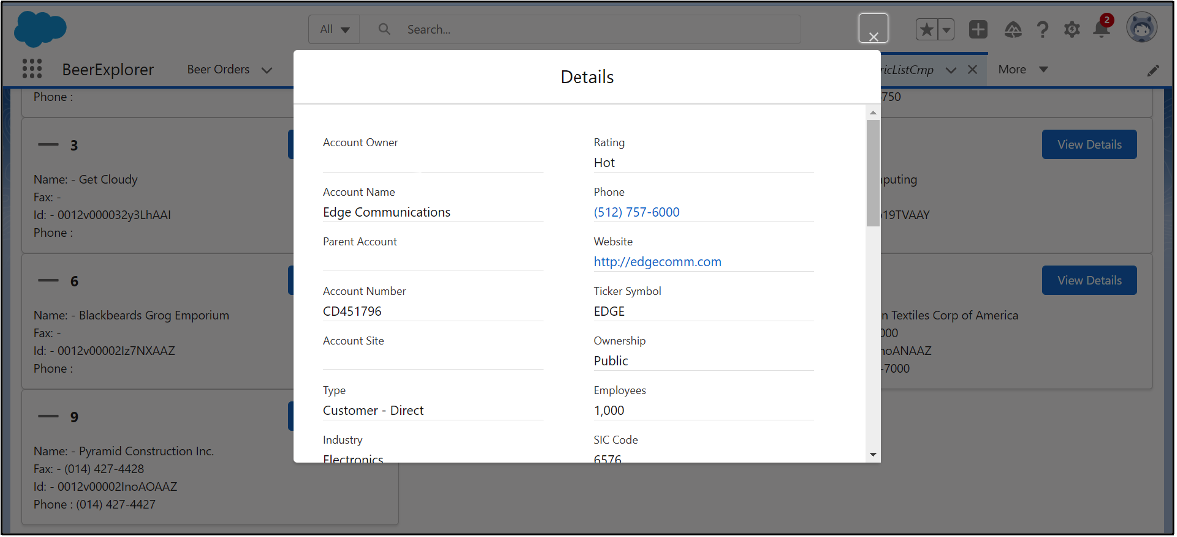Click View Details on Textiles Corp card

(x=1089, y=280)
